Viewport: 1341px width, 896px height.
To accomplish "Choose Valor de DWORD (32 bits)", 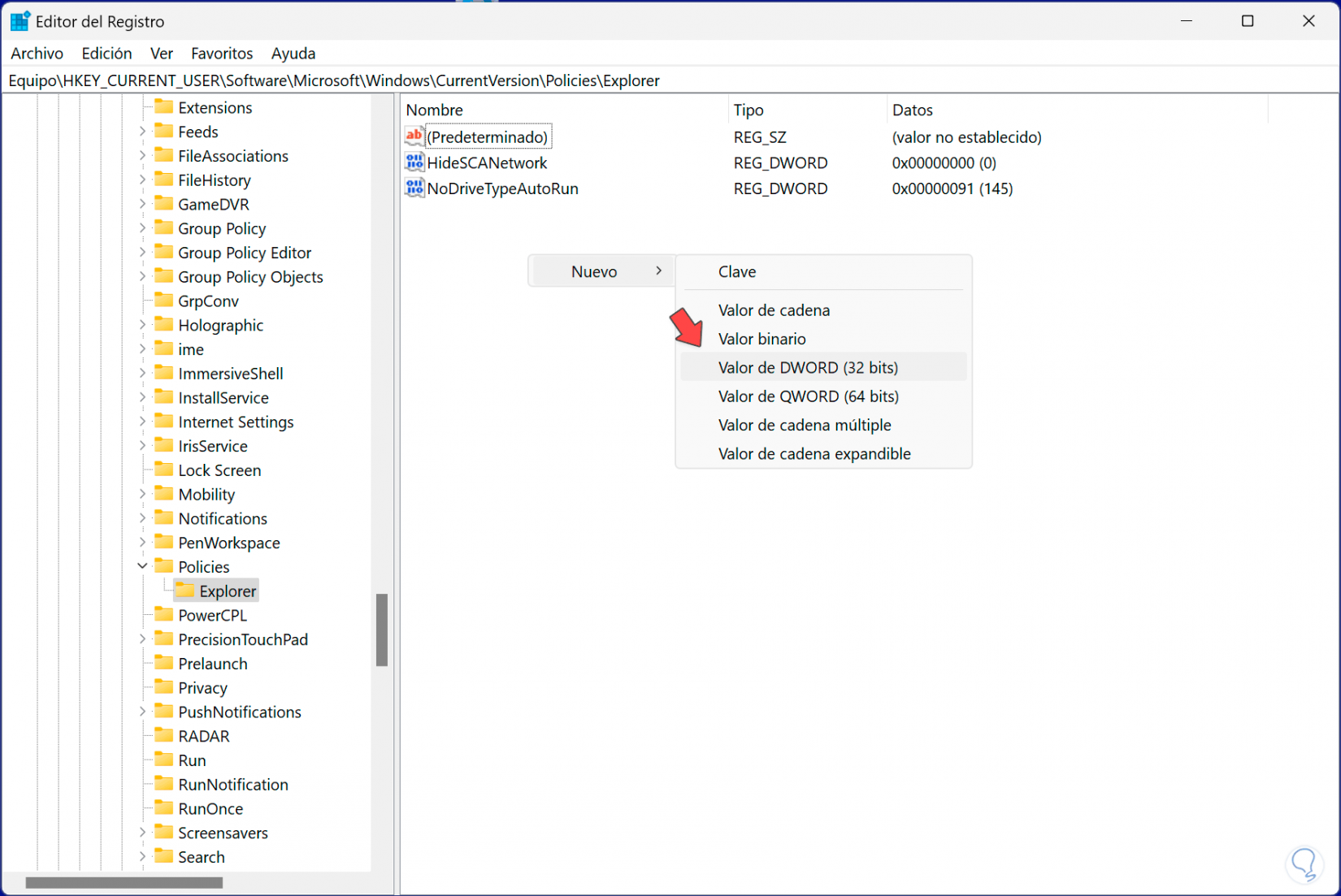I will (x=808, y=367).
